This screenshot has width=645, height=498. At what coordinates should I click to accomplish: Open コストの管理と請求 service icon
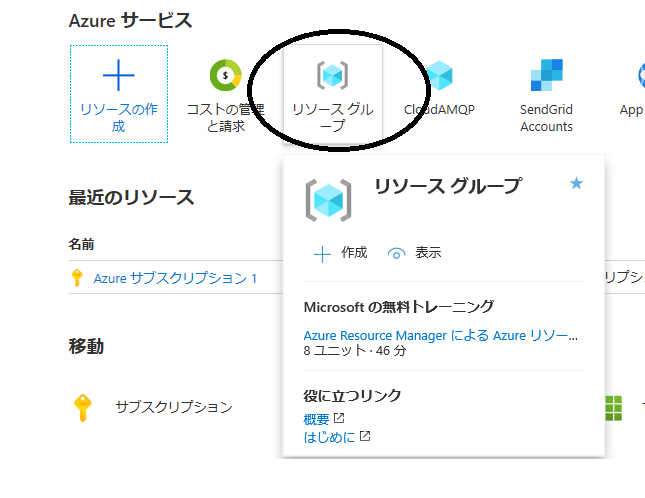click(225, 75)
